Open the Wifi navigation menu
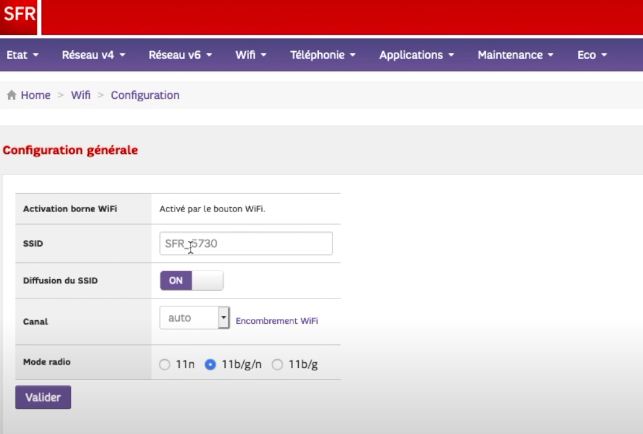The image size is (643, 434). point(251,55)
